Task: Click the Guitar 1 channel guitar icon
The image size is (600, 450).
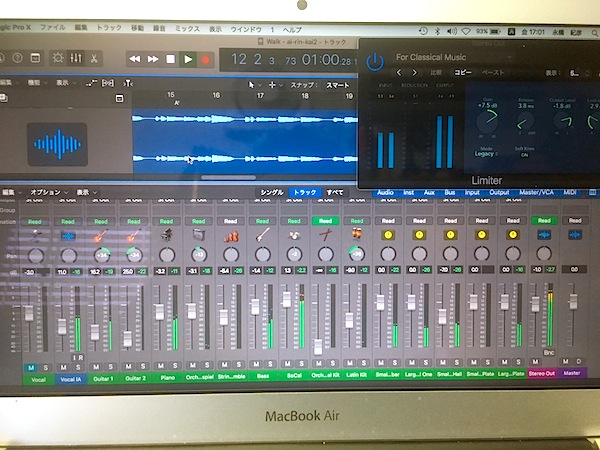Action: pyautogui.click(x=101, y=235)
